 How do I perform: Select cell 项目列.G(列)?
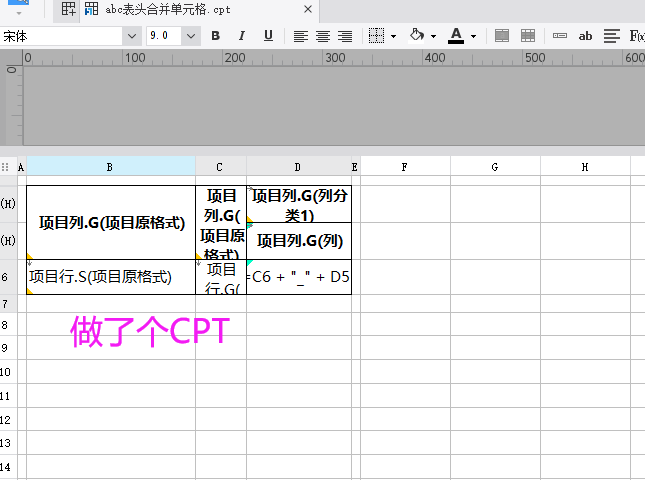point(299,241)
